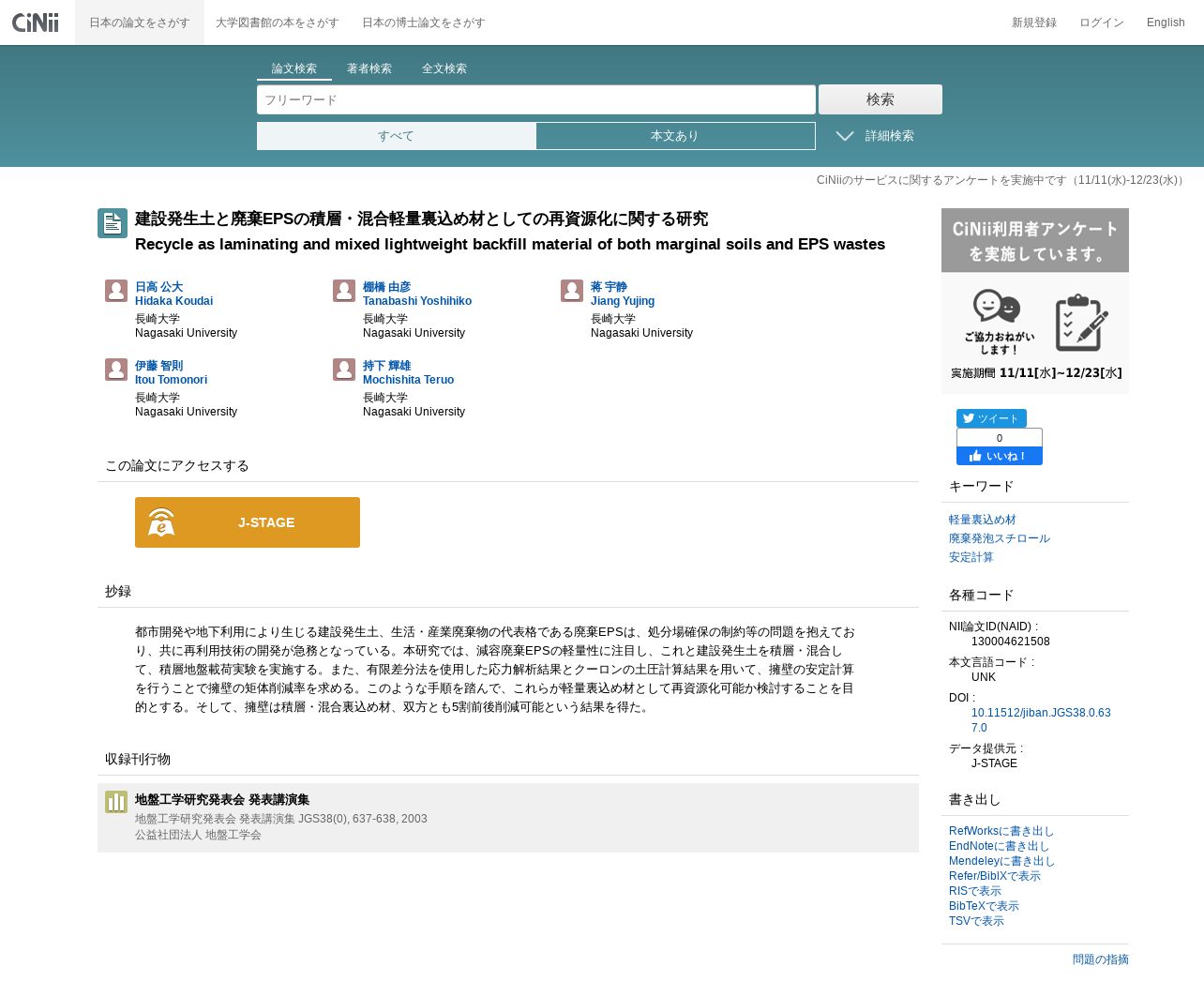Viewport: 1204px width, 997px height.
Task: Show RISで表示 format
Action: point(975,891)
